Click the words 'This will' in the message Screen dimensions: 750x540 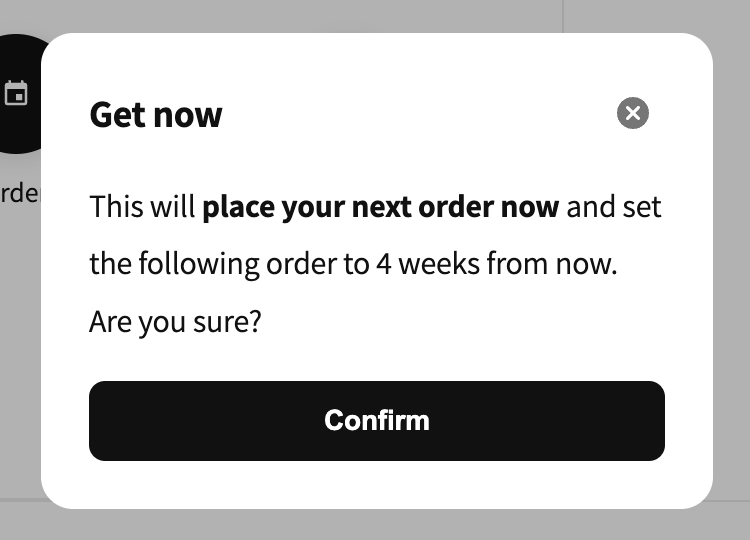click(x=142, y=207)
